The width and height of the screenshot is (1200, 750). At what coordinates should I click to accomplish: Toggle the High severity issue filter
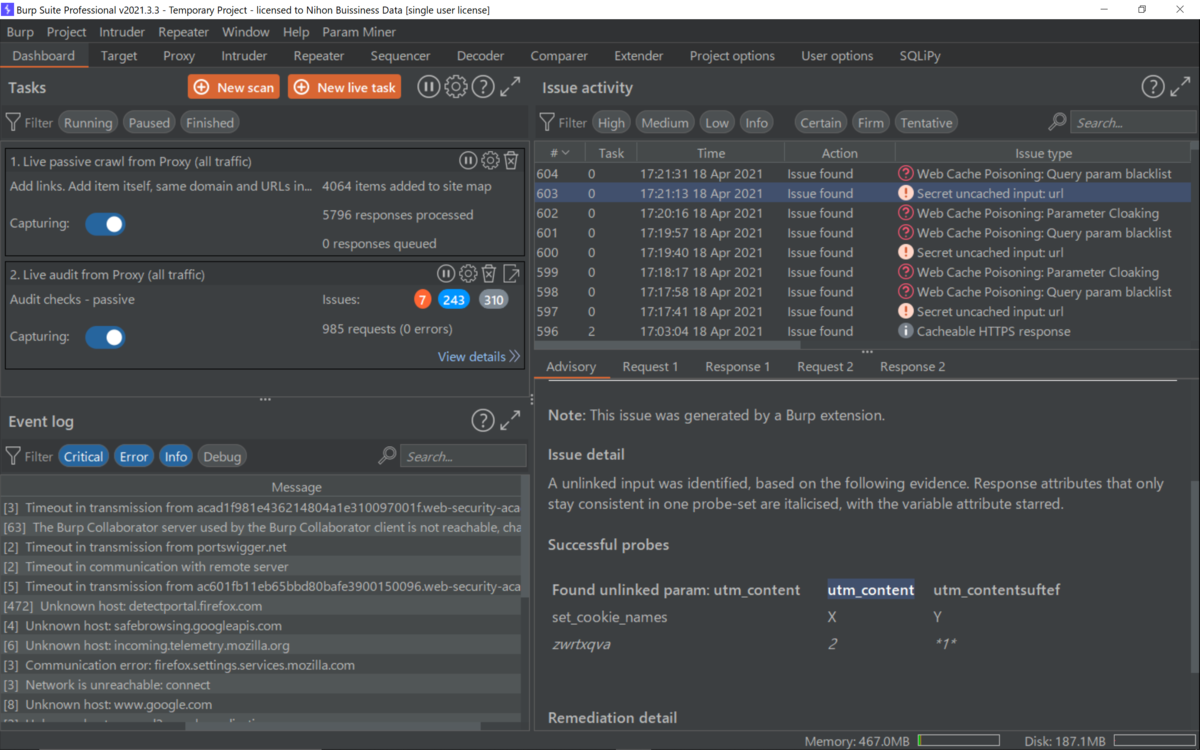611,123
